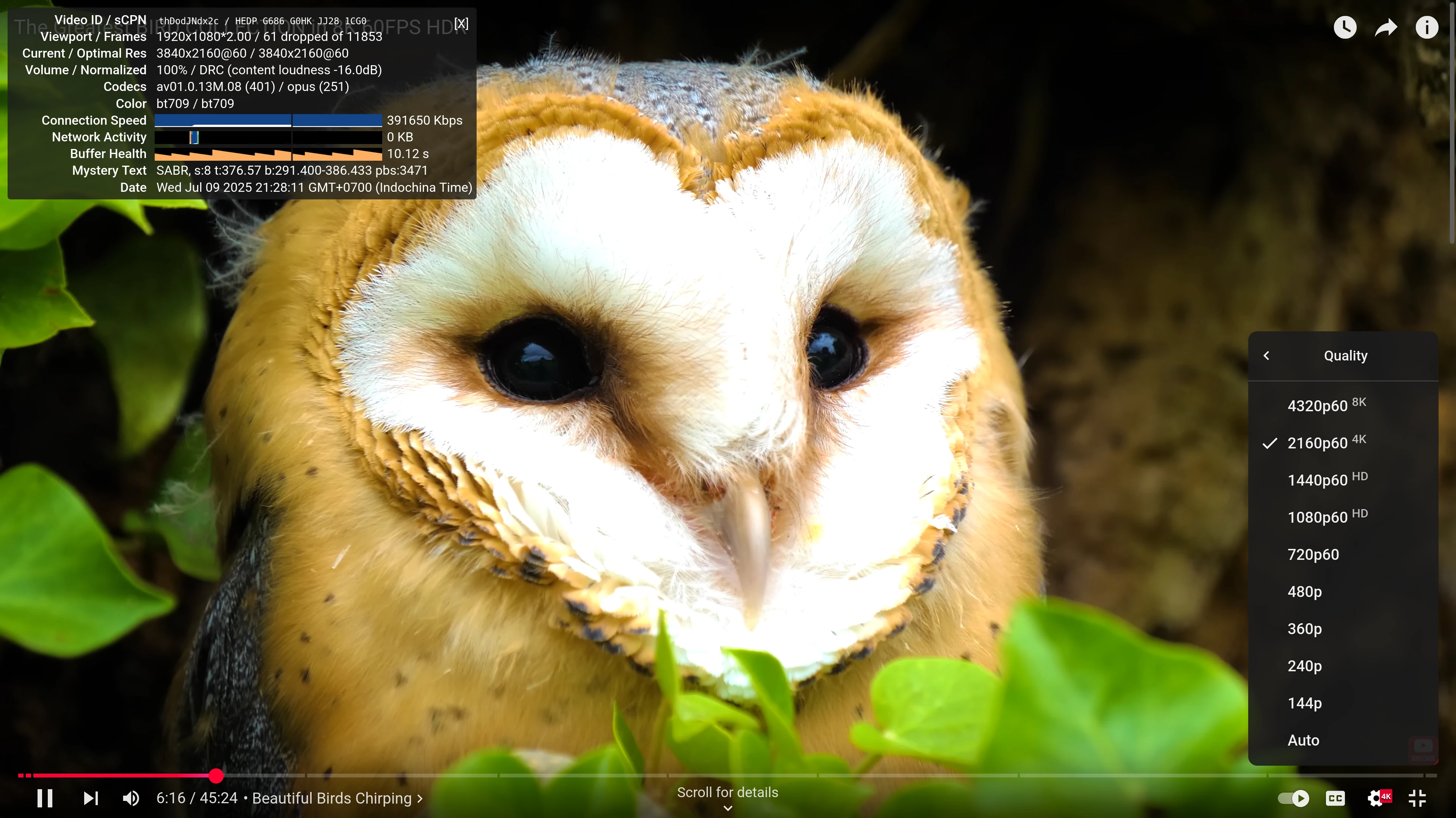
Task: Select 720p60 quality
Action: [x=1343, y=554]
